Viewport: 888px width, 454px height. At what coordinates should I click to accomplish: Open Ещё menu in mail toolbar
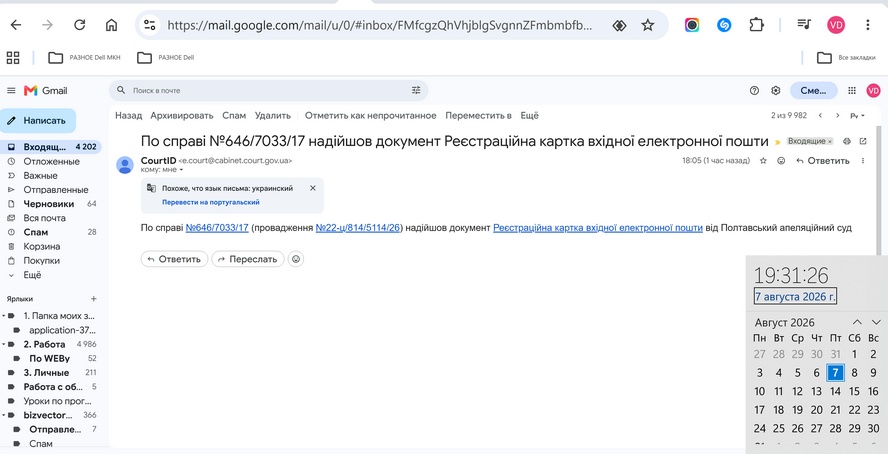[x=530, y=115]
